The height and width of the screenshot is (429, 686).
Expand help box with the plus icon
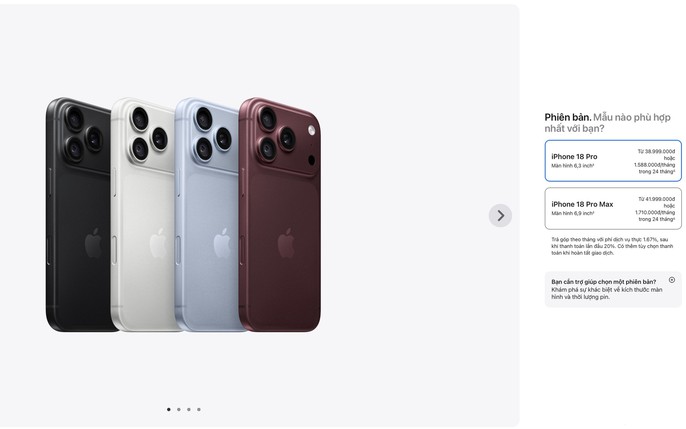(672, 280)
